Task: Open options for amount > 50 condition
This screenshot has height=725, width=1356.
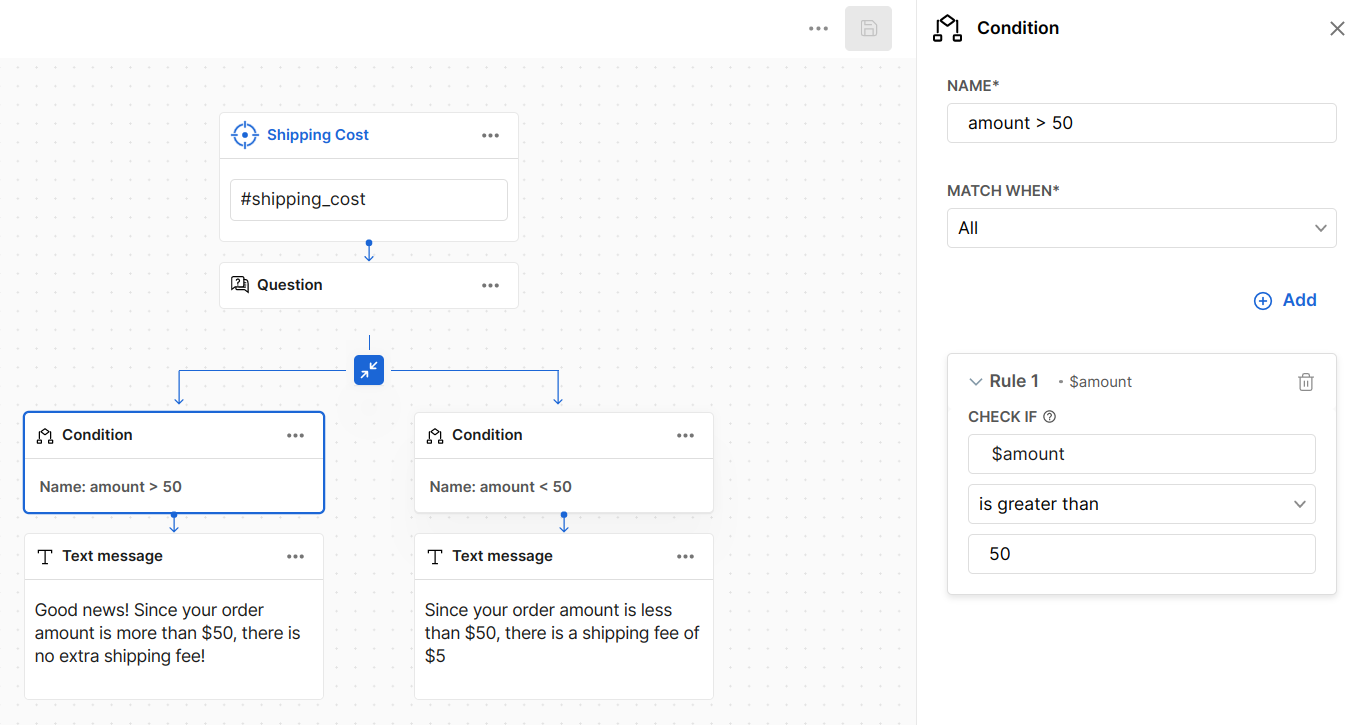Action: point(295,436)
